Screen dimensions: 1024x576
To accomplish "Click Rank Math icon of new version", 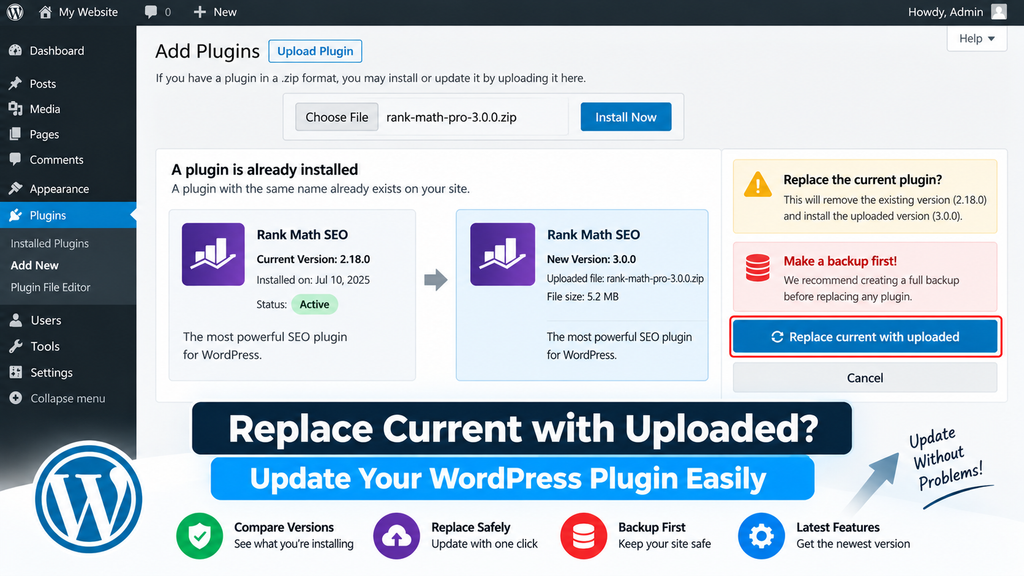I will (502, 254).
